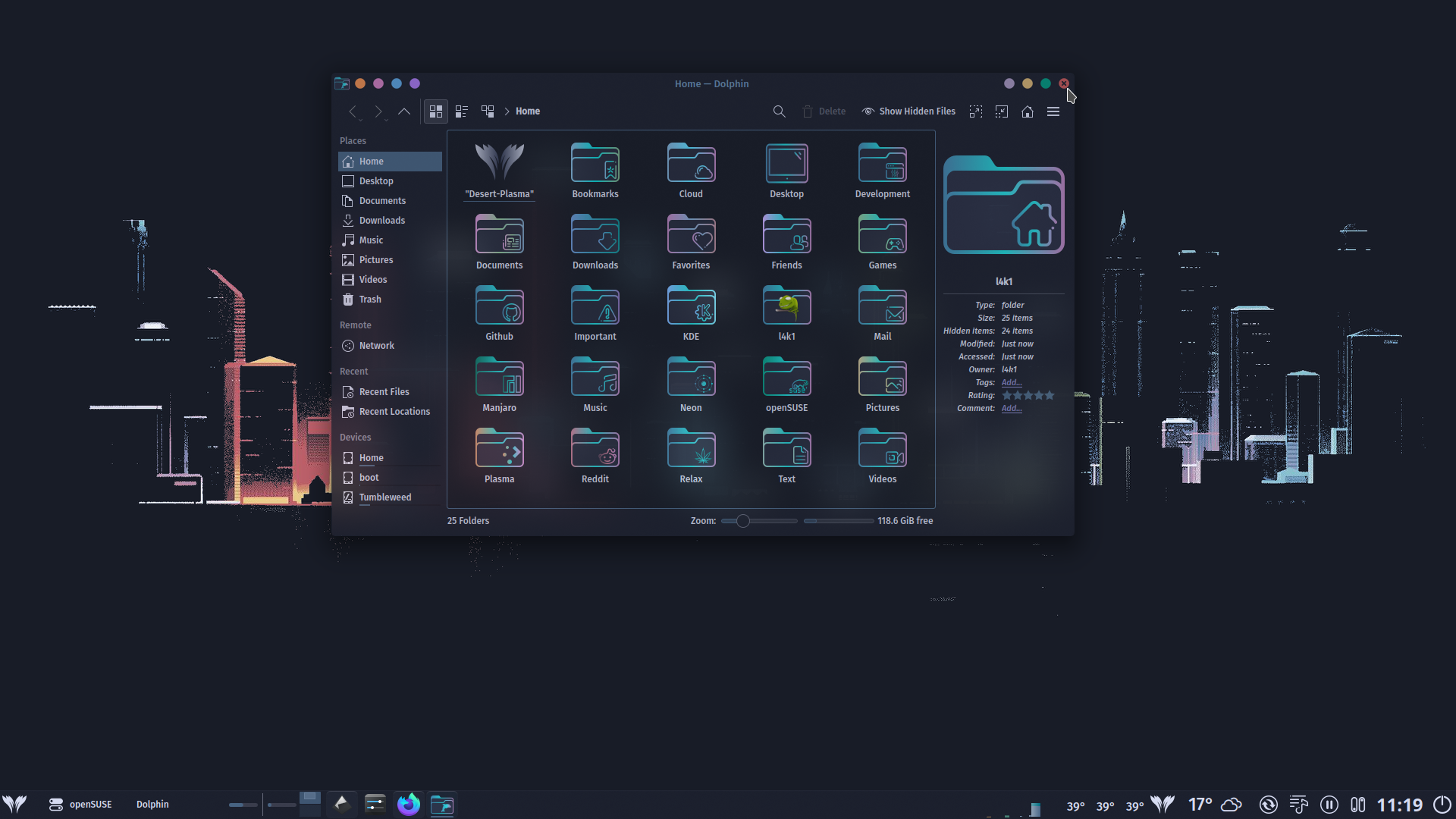Open the search tool in toolbar
This screenshot has height=819, width=1456.
point(779,111)
